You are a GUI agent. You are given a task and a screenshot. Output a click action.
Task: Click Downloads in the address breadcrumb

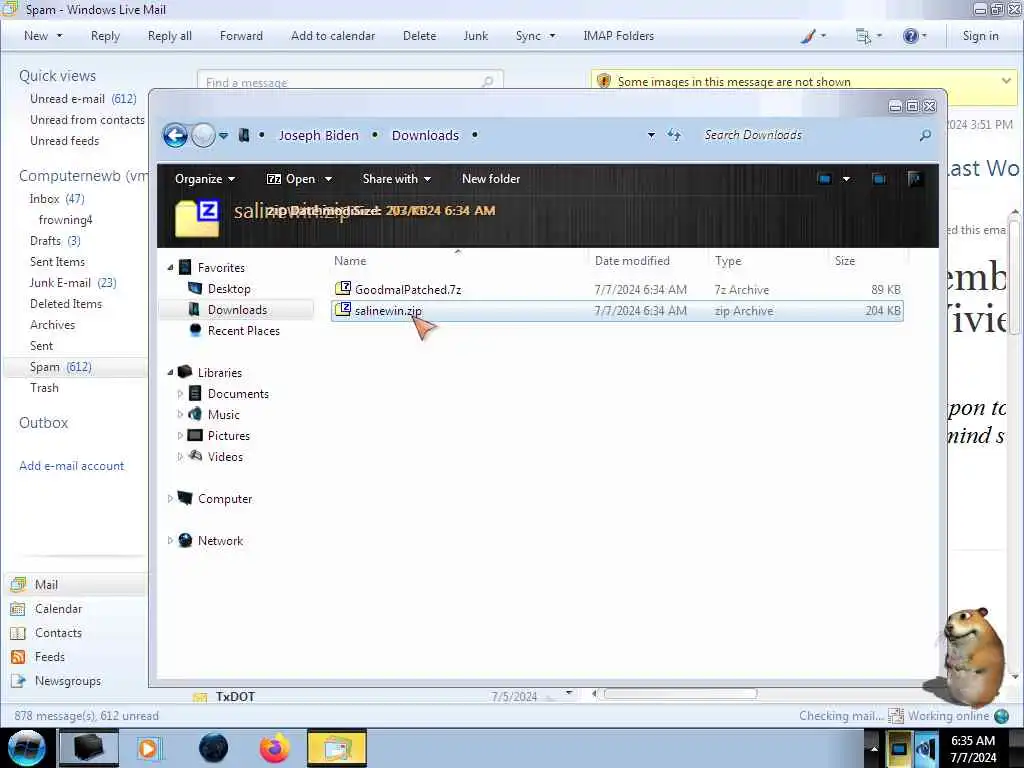tap(425, 135)
